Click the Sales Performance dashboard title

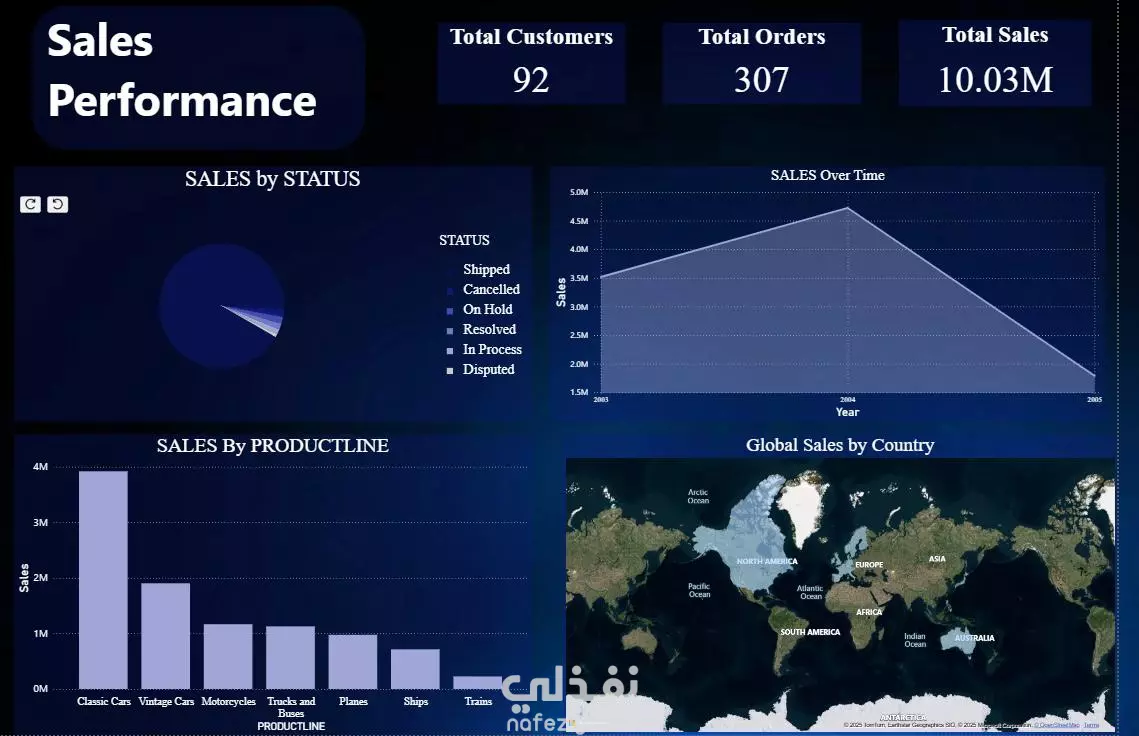click(182, 70)
